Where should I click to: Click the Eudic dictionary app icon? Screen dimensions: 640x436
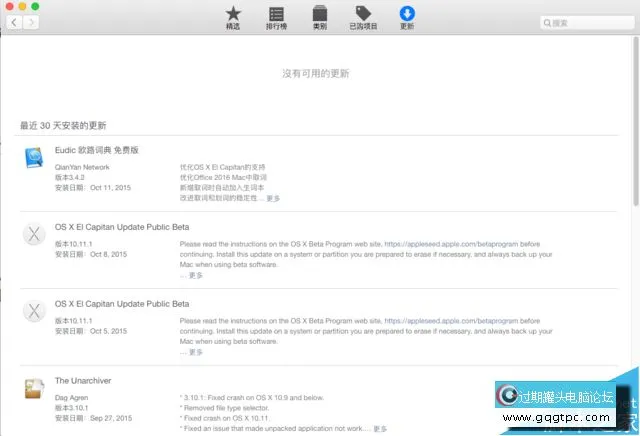click(x=35, y=158)
